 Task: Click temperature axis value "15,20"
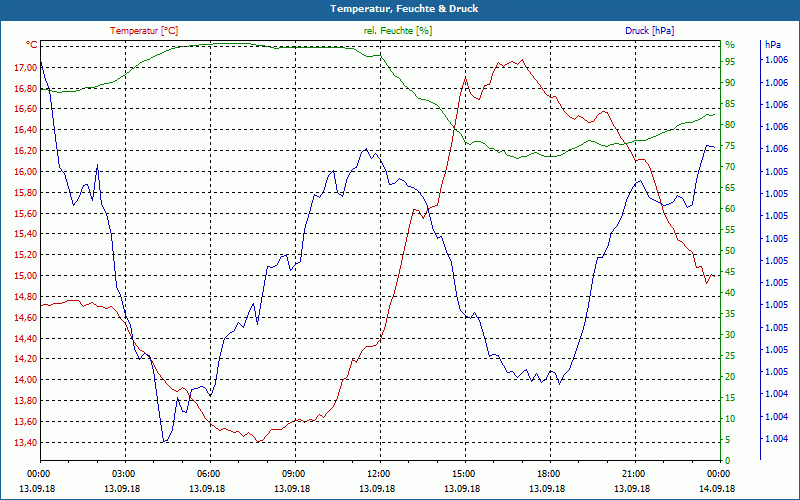[x=28, y=255]
